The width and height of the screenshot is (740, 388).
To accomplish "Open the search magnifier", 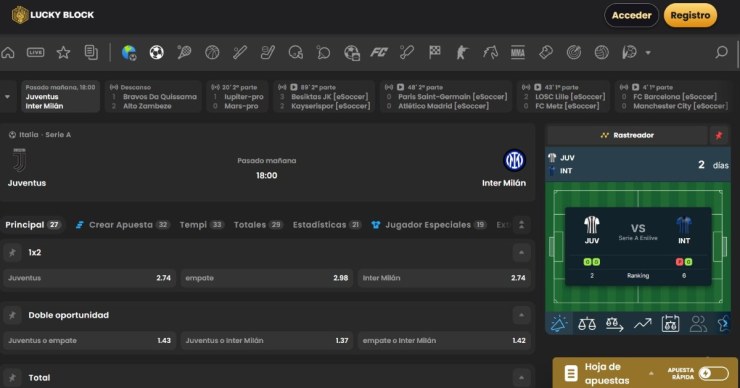I will click(x=721, y=52).
